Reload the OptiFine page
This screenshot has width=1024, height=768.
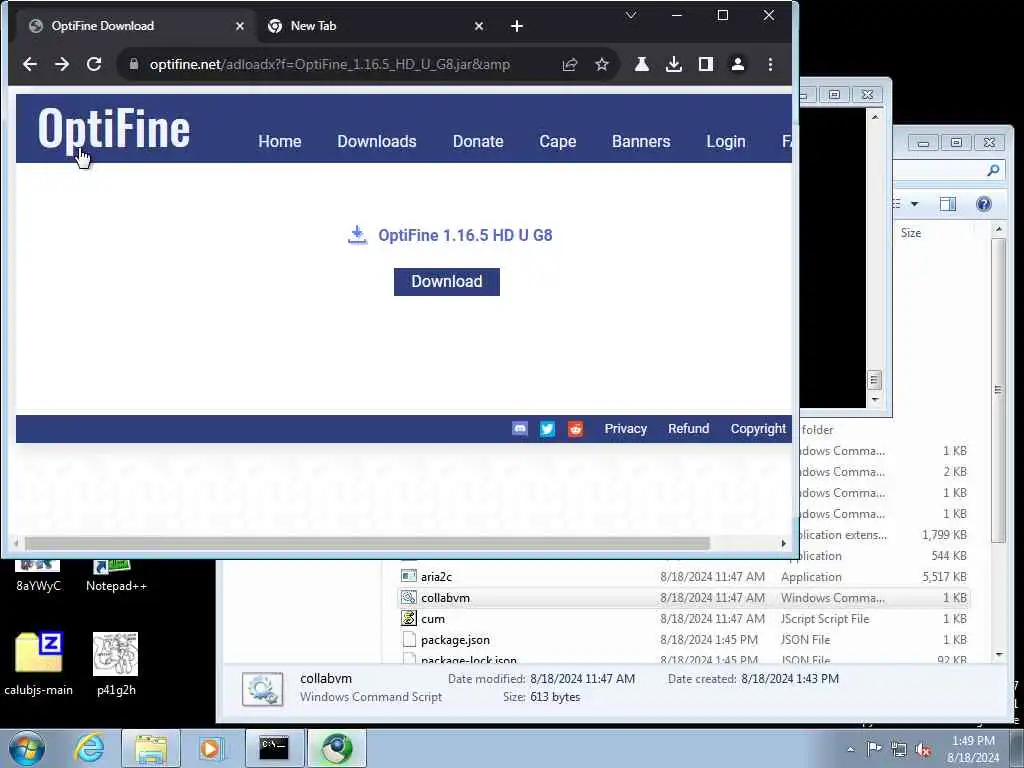click(x=94, y=64)
